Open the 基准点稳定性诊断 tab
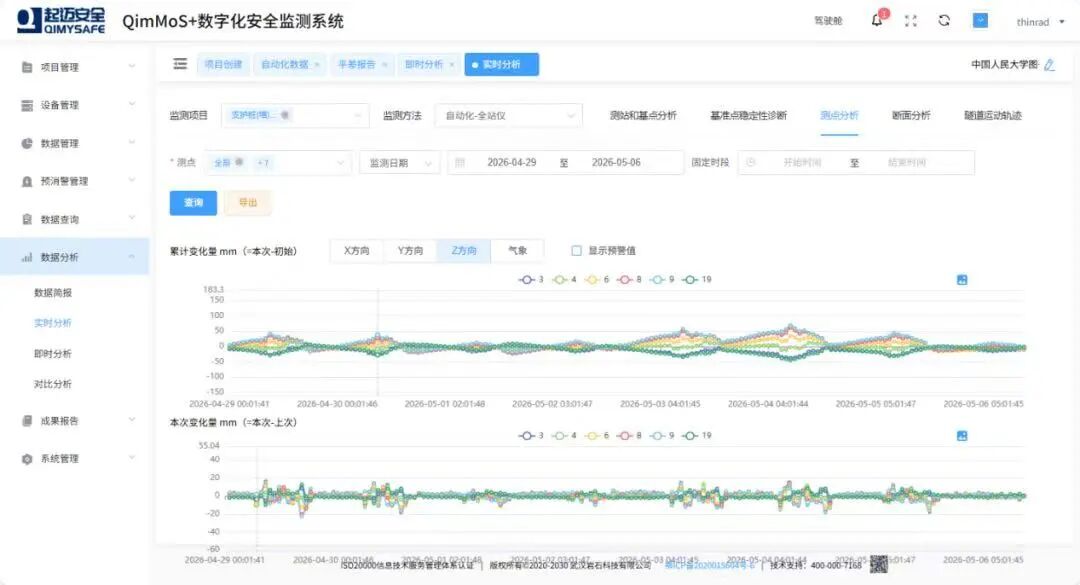 pyautogui.click(x=748, y=115)
